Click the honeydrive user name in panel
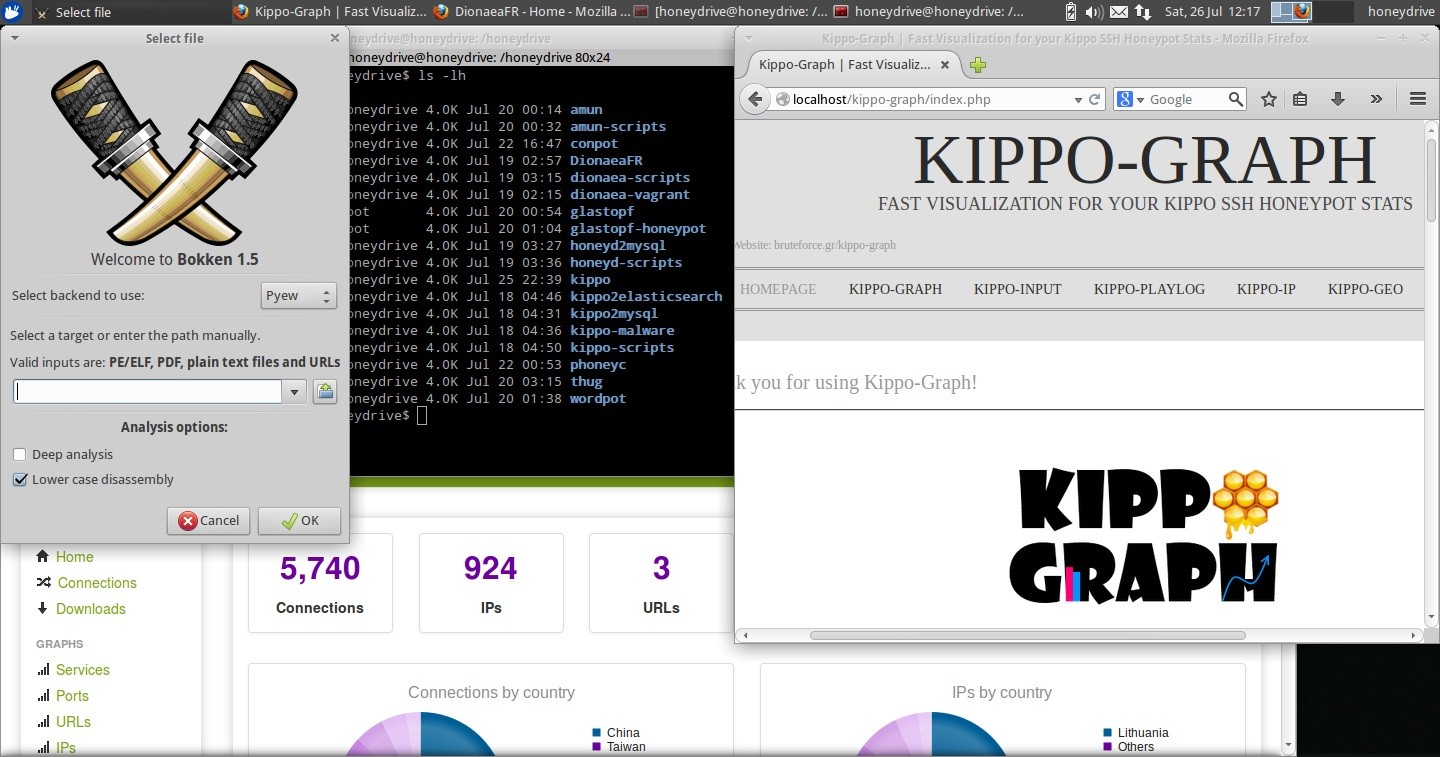The width and height of the screenshot is (1440, 757). (1401, 12)
